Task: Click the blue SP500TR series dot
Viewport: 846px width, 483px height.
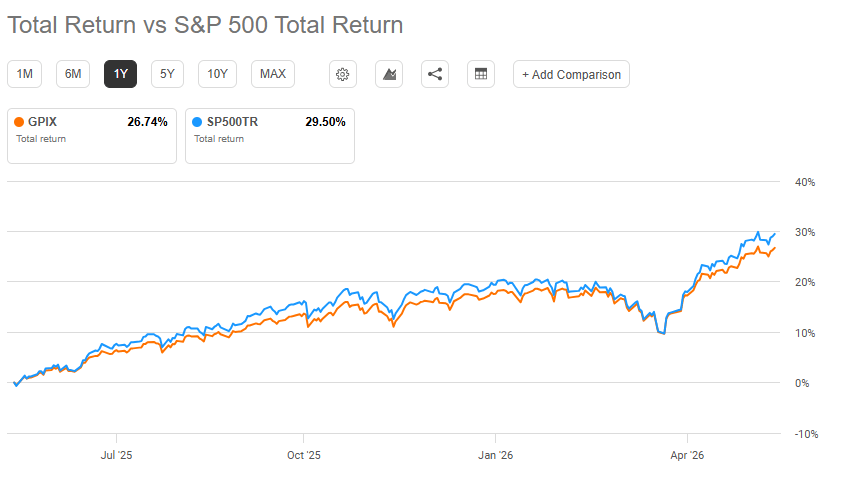Action: pyautogui.click(x=197, y=122)
